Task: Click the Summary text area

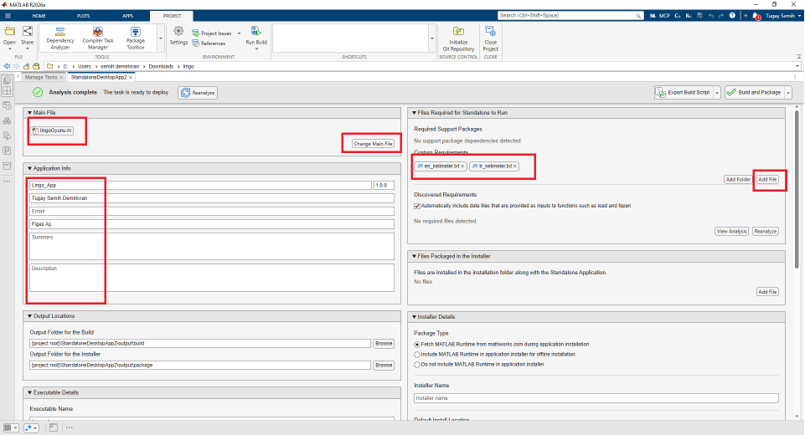Action: coord(212,247)
